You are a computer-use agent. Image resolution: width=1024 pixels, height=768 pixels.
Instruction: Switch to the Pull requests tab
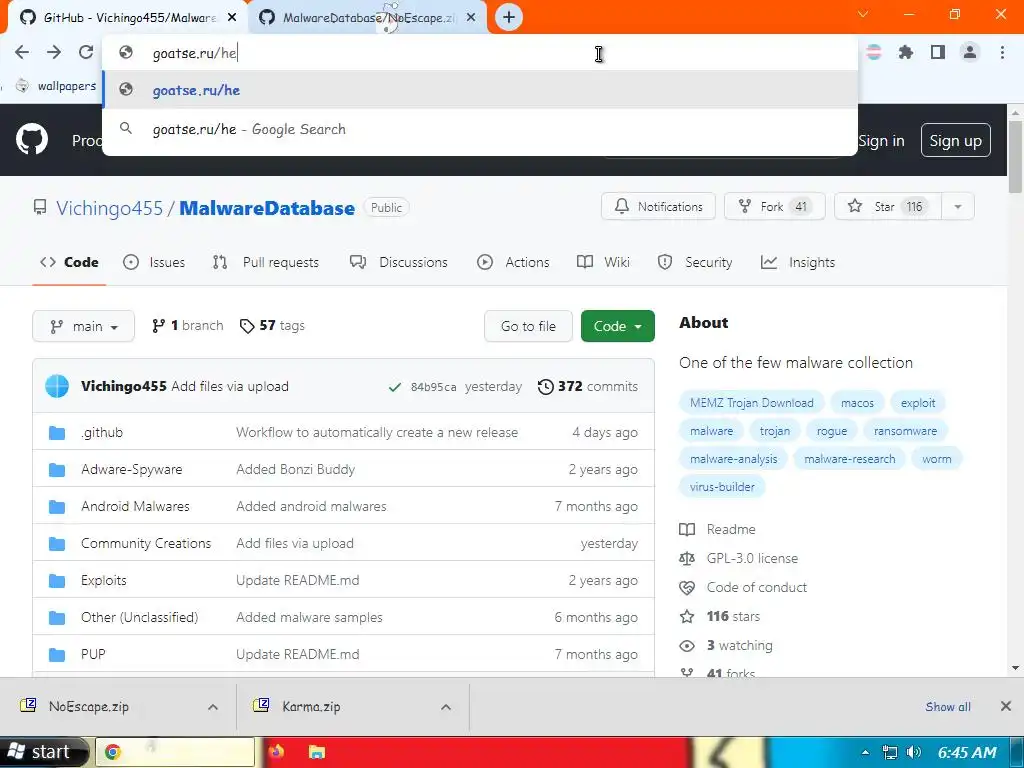click(266, 263)
